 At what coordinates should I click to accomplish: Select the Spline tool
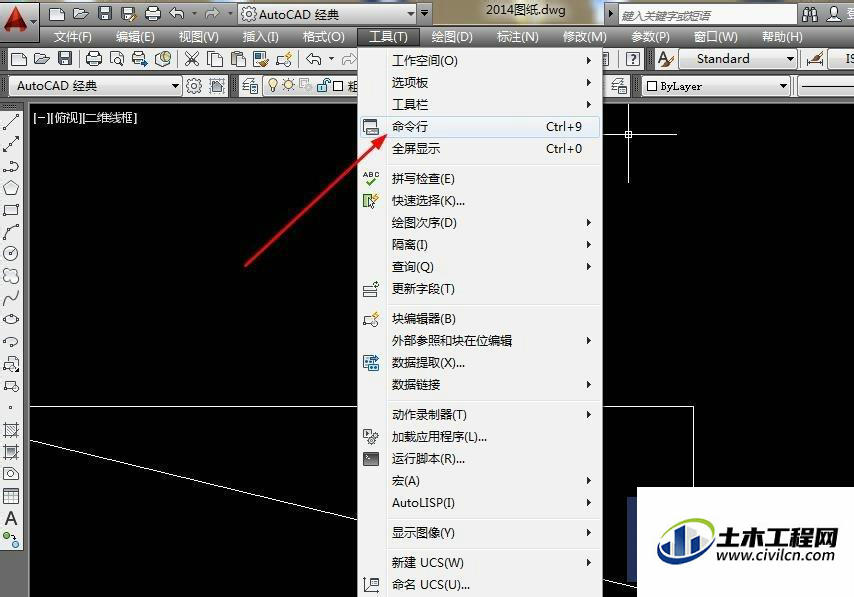[11, 297]
